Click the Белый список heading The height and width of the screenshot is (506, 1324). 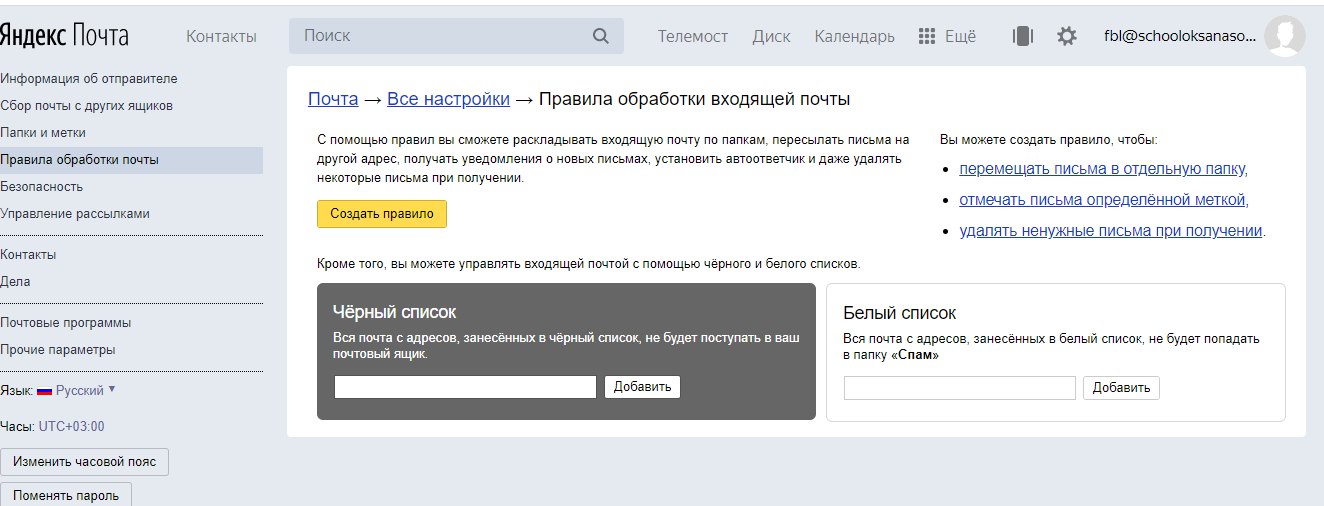pos(900,313)
